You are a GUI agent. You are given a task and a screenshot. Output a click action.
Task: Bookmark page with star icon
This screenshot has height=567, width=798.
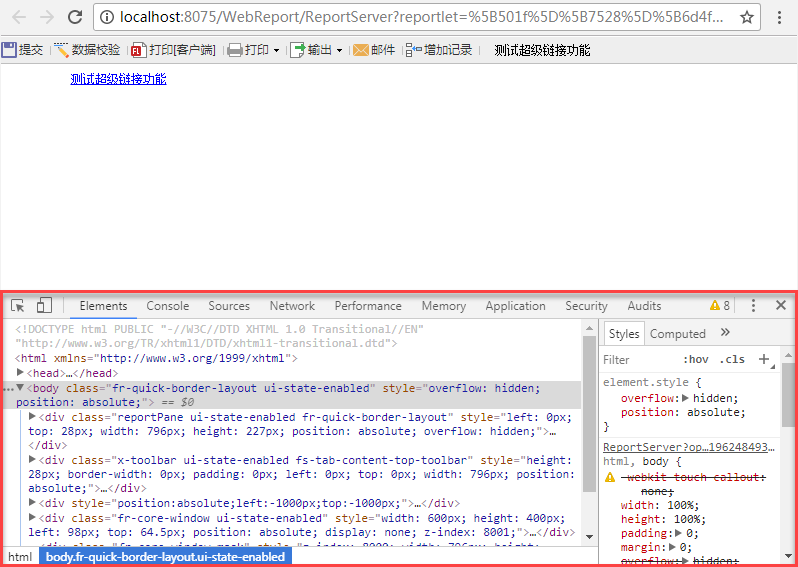point(747,18)
